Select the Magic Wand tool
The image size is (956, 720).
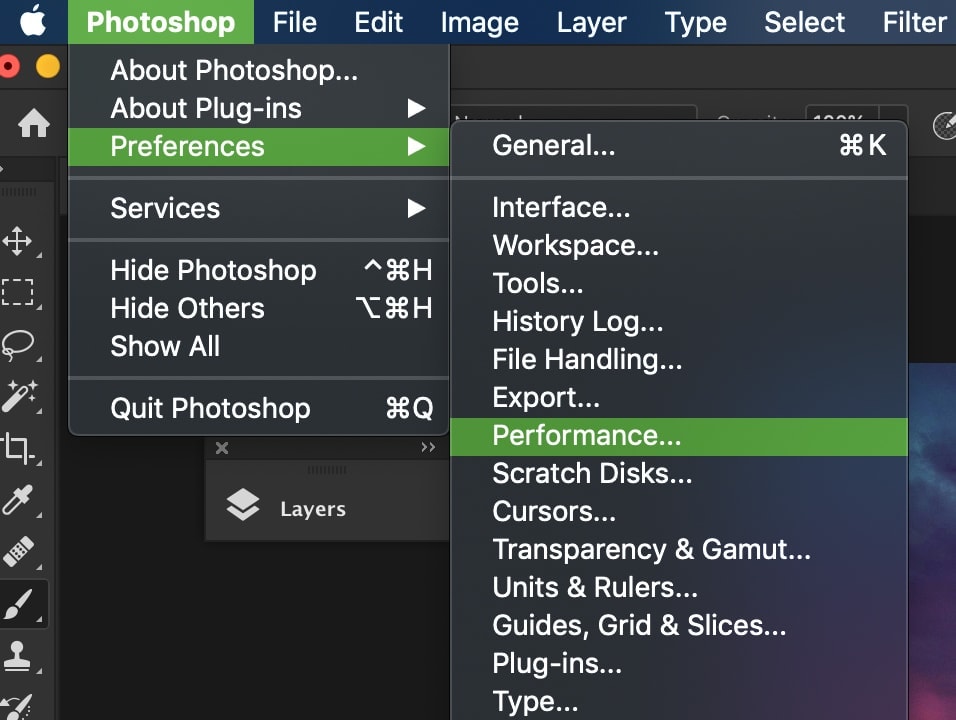coord(19,396)
